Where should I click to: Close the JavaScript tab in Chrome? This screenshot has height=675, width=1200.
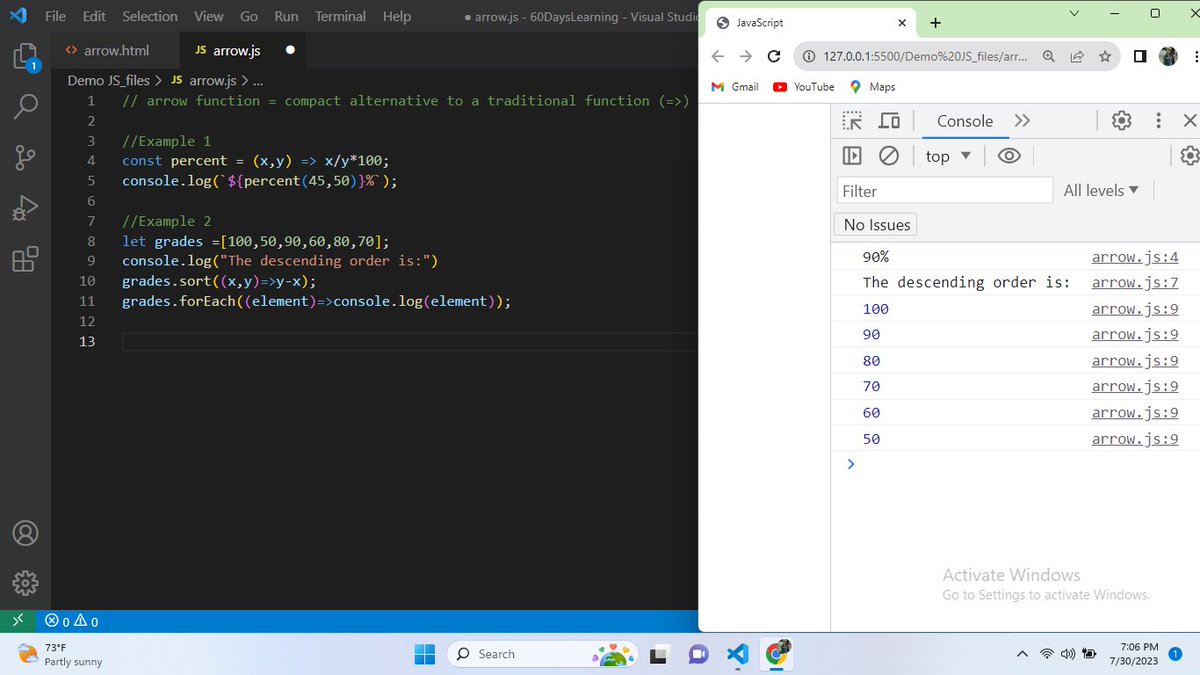902,22
